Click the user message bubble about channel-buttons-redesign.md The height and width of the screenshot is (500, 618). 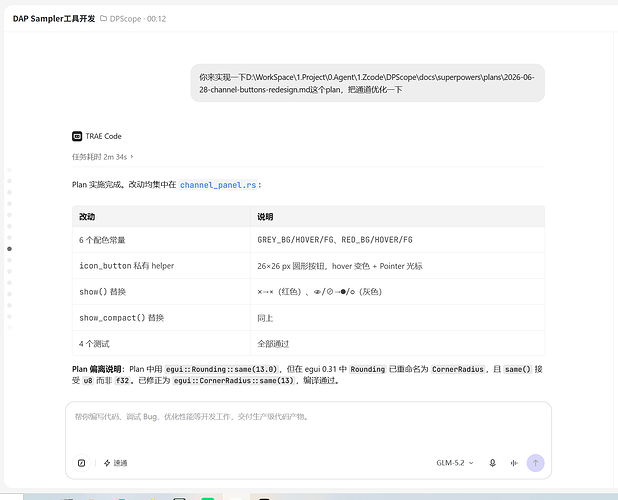coord(367,83)
